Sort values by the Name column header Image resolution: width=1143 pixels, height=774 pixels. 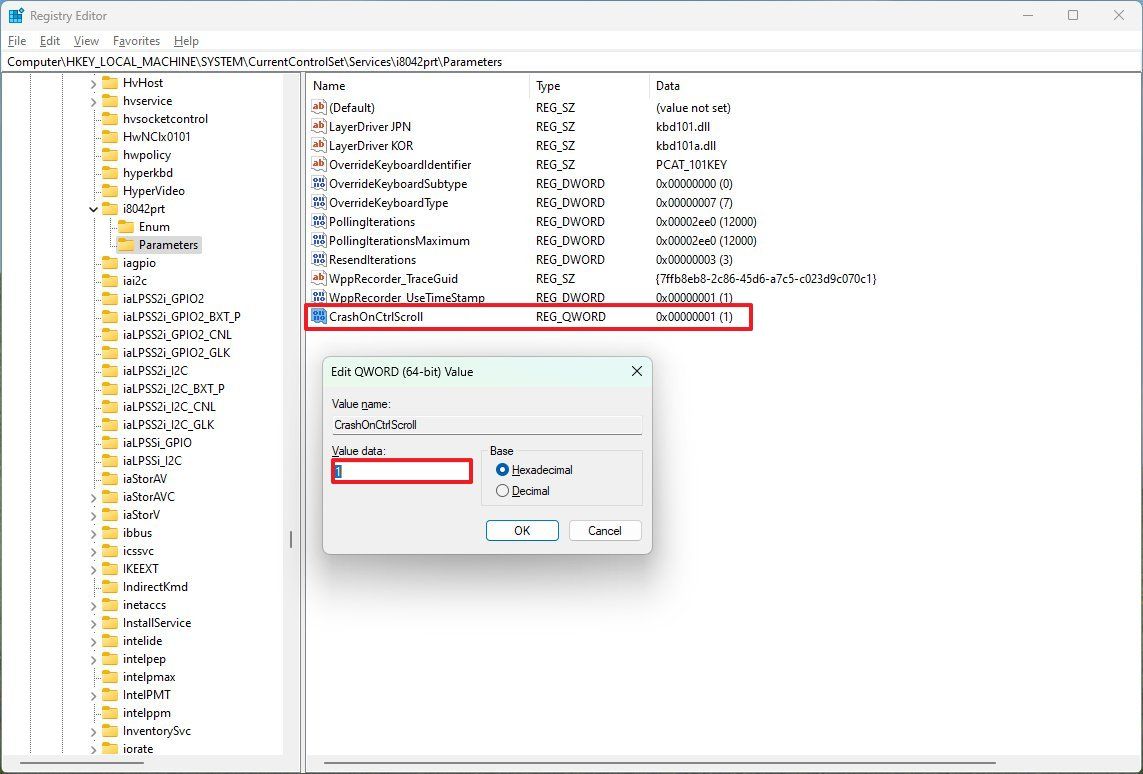(419, 86)
